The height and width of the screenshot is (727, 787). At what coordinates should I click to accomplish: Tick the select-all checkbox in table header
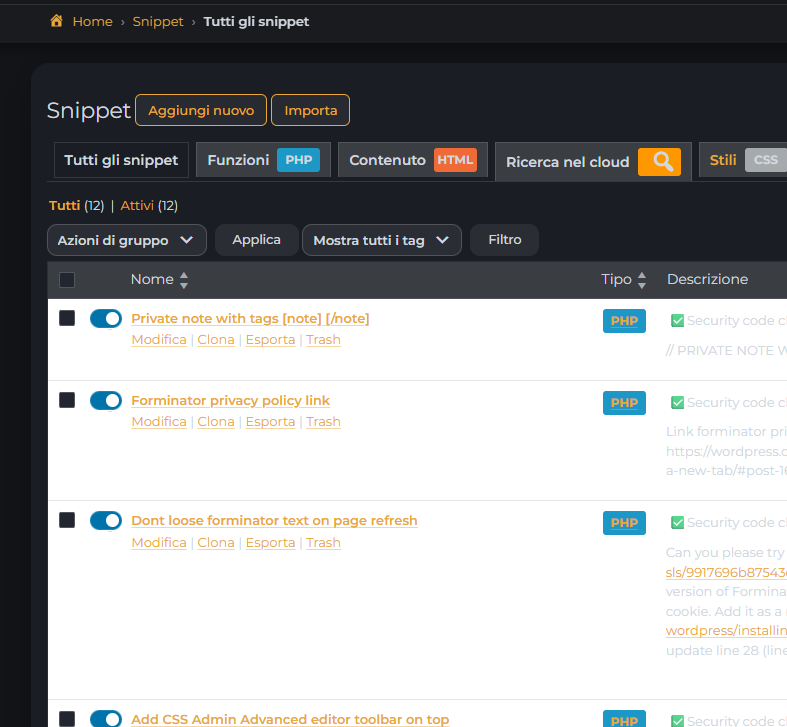(x=67, y=280)
